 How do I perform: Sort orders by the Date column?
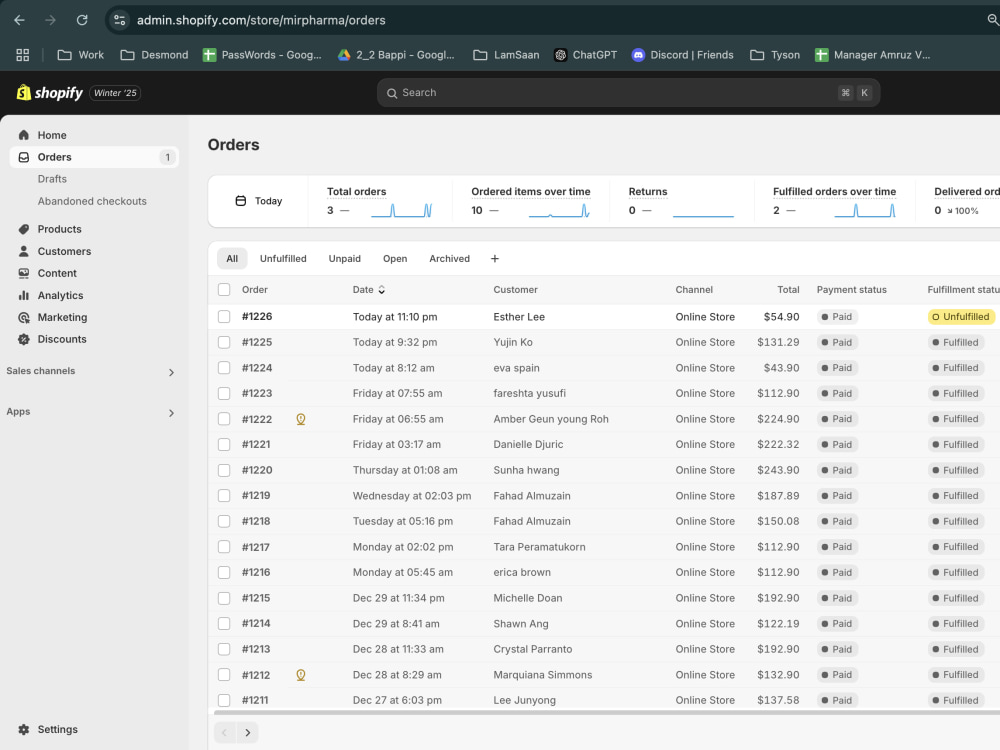(x=369, y=290)
